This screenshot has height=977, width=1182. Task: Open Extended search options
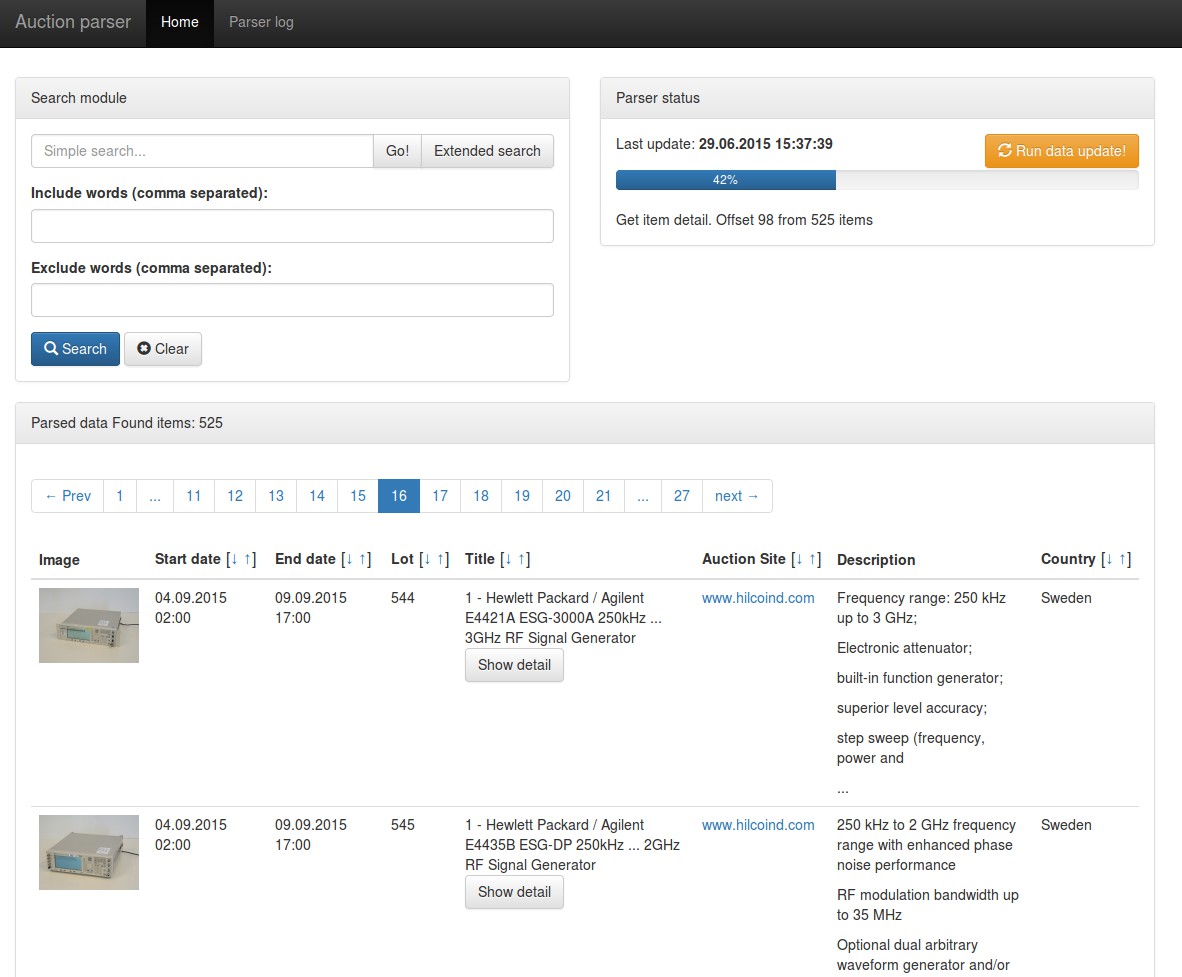point(487,151)
